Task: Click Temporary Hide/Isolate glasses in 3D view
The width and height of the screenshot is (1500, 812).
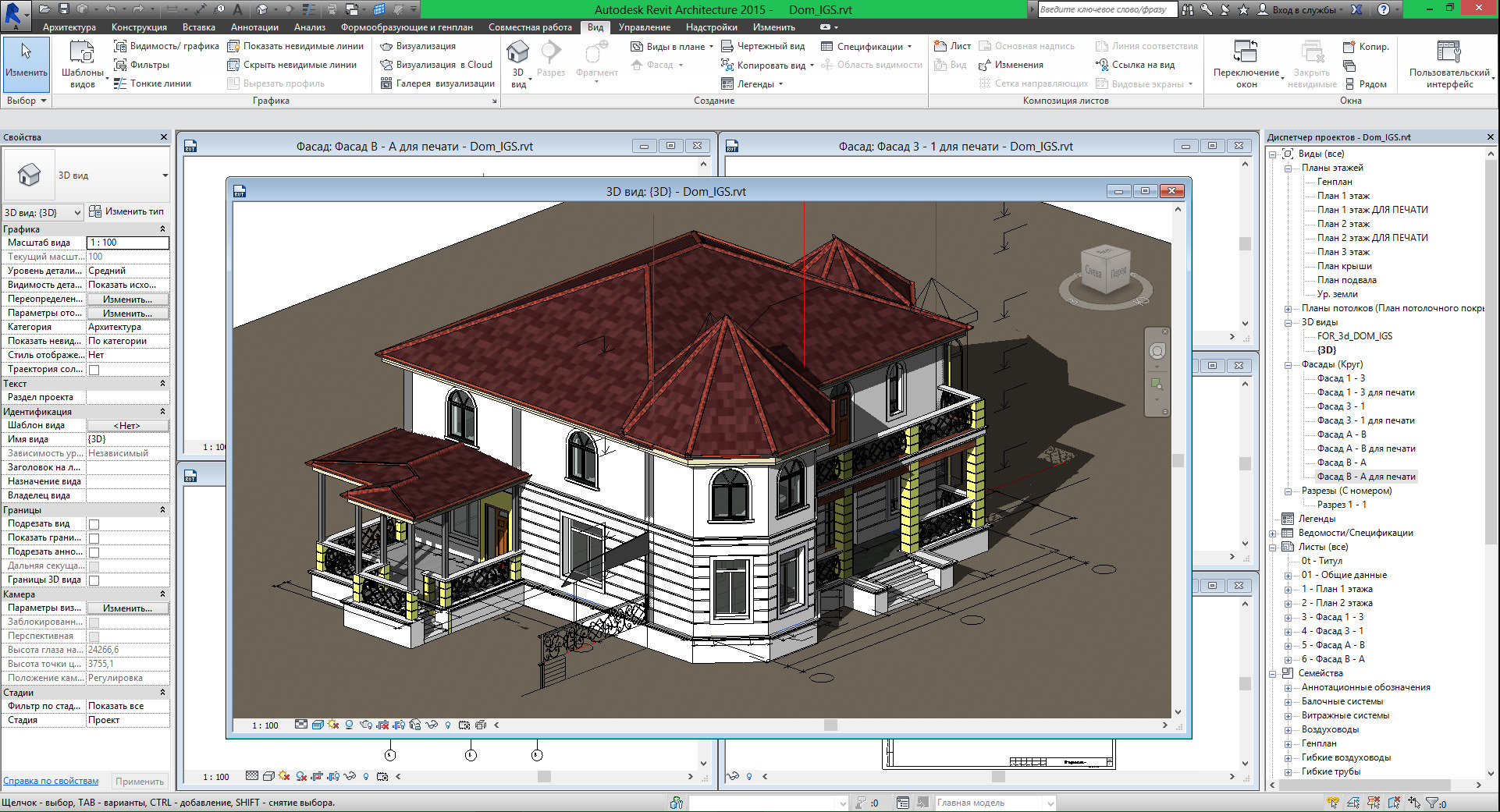Action: [432, 725]
